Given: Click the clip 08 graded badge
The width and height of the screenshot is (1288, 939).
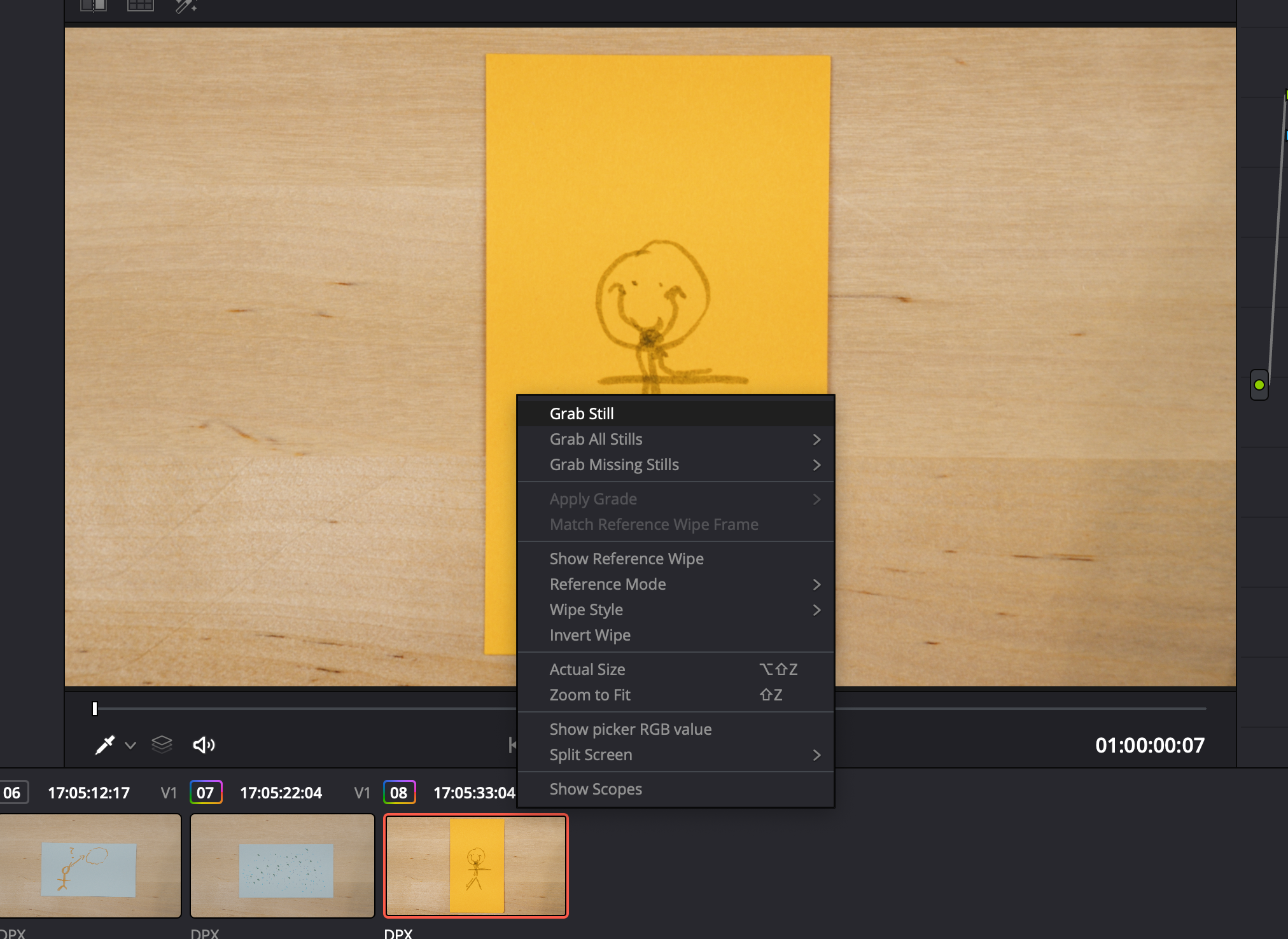Looking at the screenshot, I should point(399,793).
